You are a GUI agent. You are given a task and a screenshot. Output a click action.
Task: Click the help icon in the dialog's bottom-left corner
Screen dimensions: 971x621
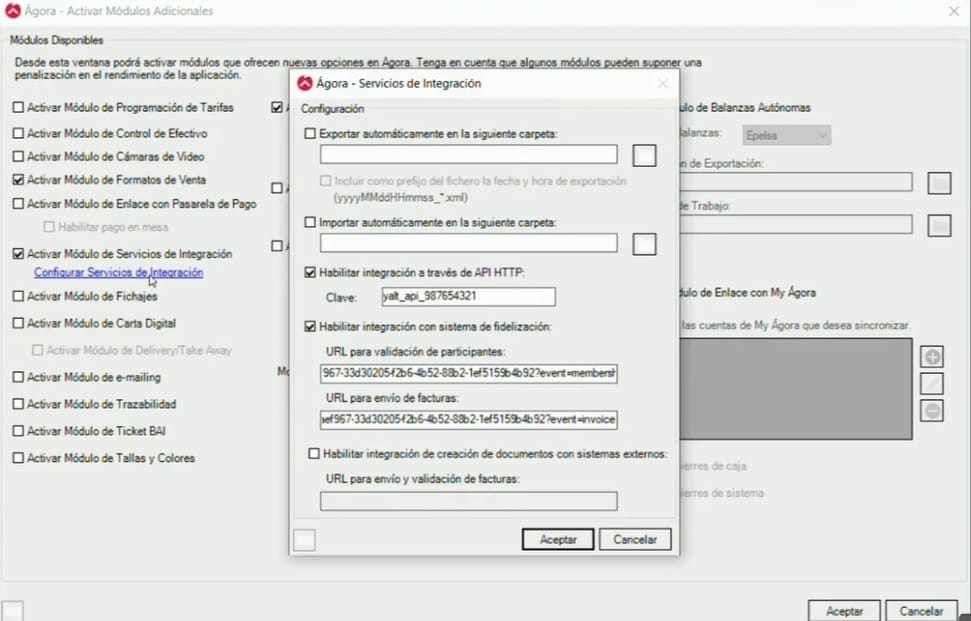click(304, 539)
